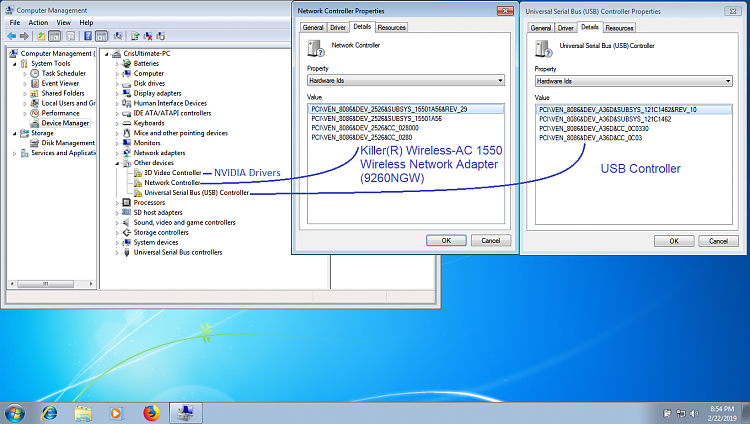Select the Network Controller device under Other devices
This screenshot has height=424, width=750.
[x=172, y=183]
